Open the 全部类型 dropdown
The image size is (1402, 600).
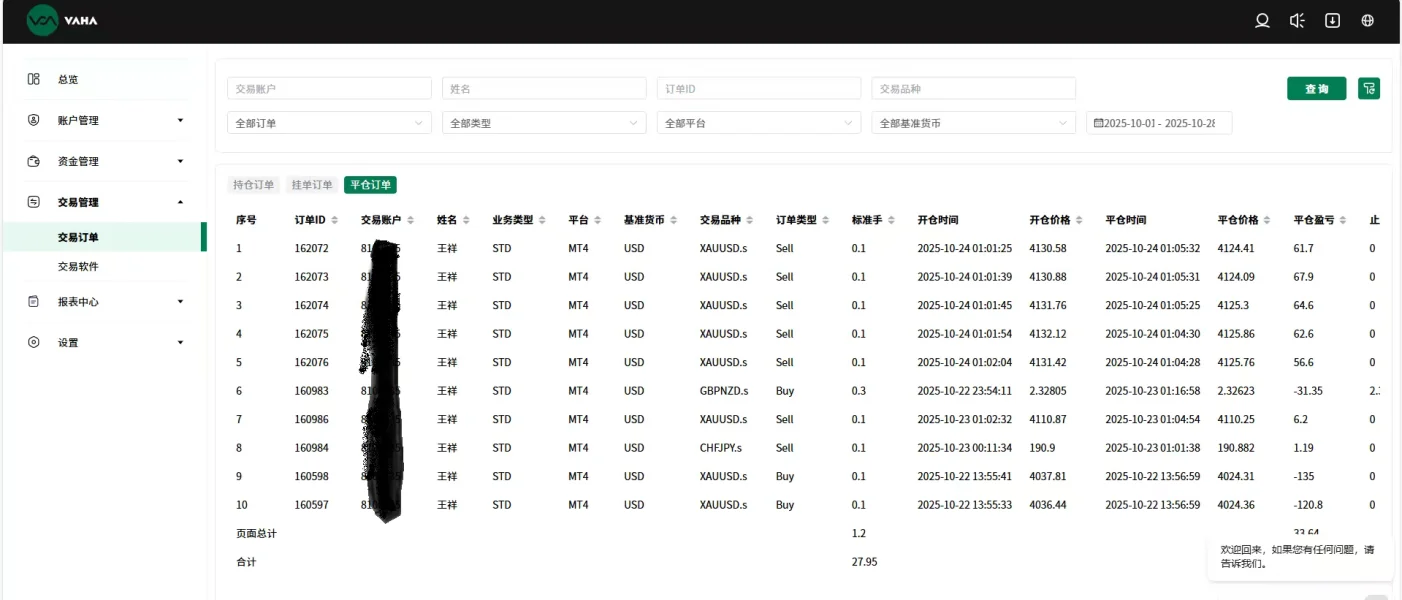tap(544, 123)
